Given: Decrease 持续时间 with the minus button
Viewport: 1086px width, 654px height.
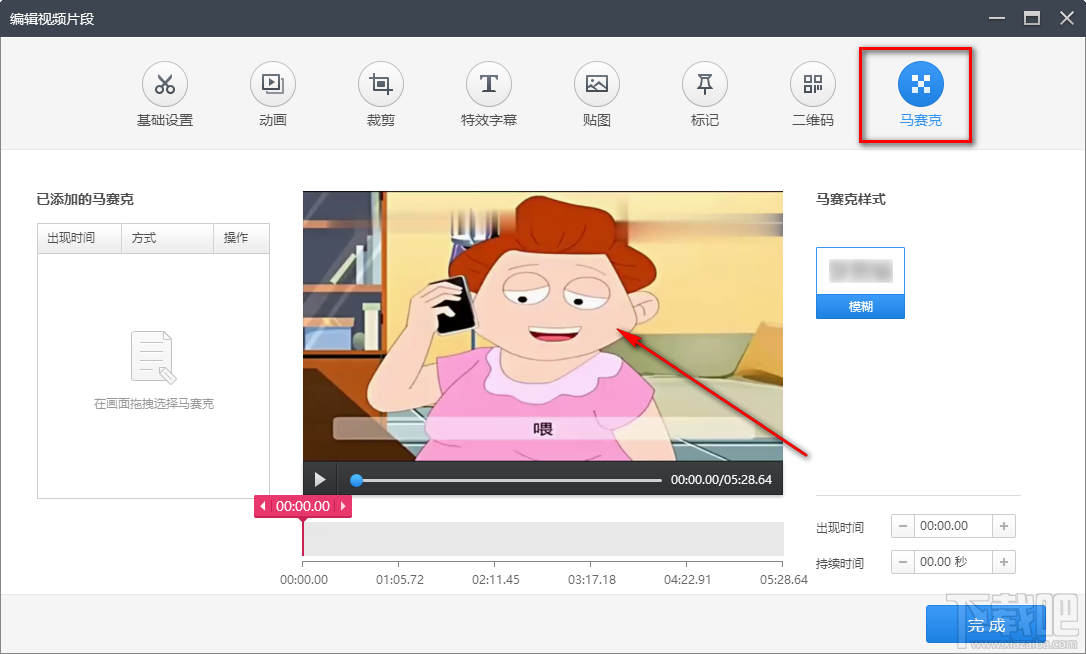Looking at the screenshot, I should pos(902,562).
